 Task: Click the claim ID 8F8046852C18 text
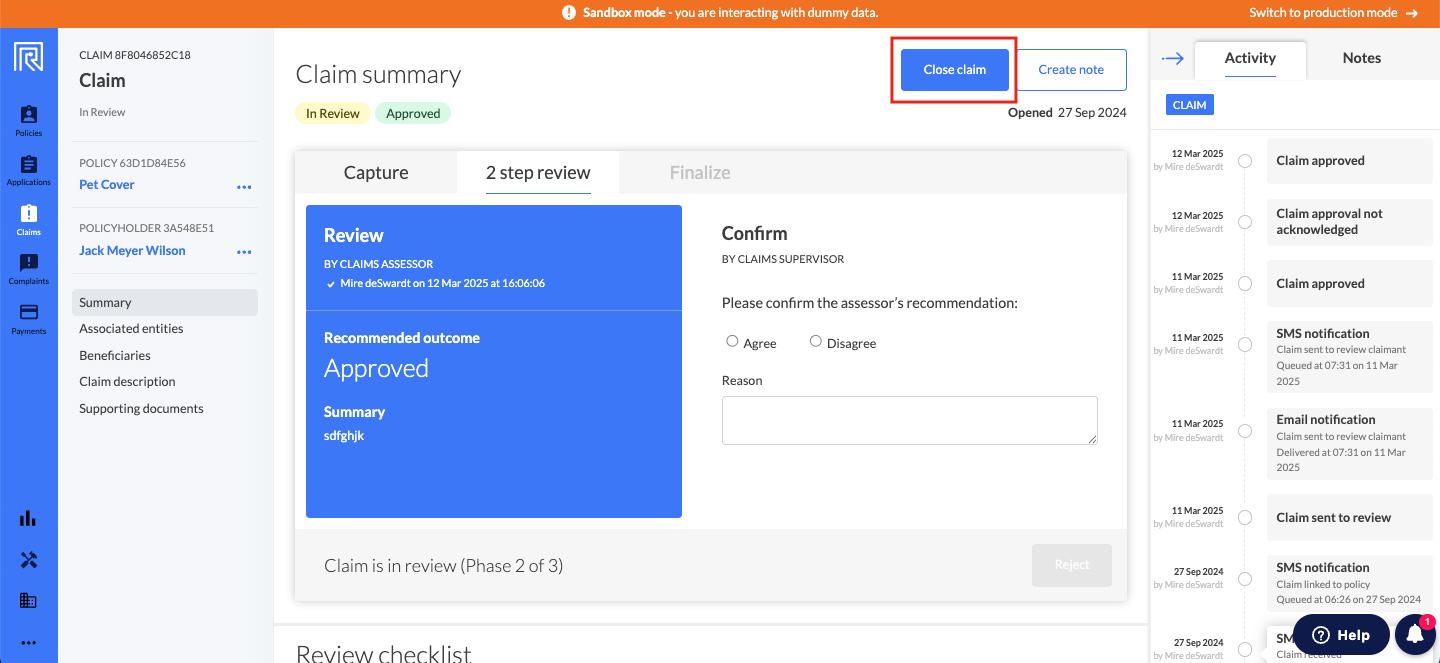click(135, 55)
